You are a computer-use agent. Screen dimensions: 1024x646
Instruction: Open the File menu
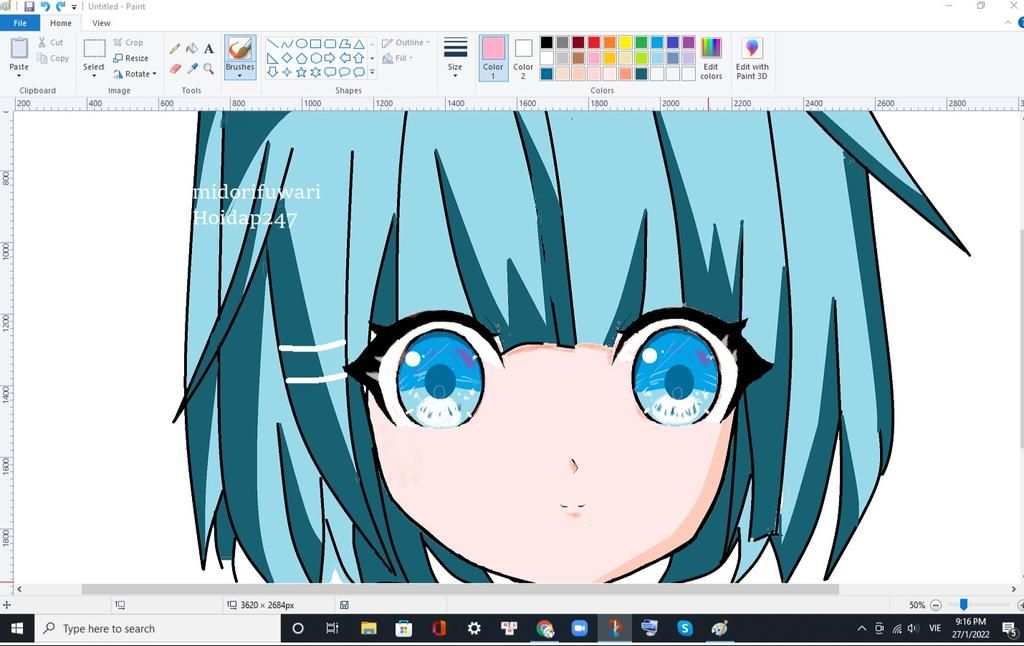point(20,23)
